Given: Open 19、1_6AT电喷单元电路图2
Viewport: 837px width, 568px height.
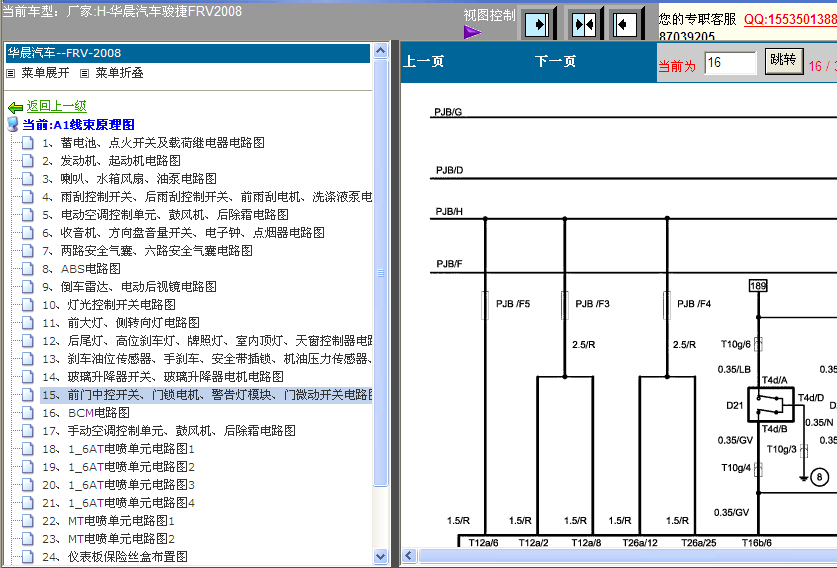Looking at the screenshot, I should [119, 467].
